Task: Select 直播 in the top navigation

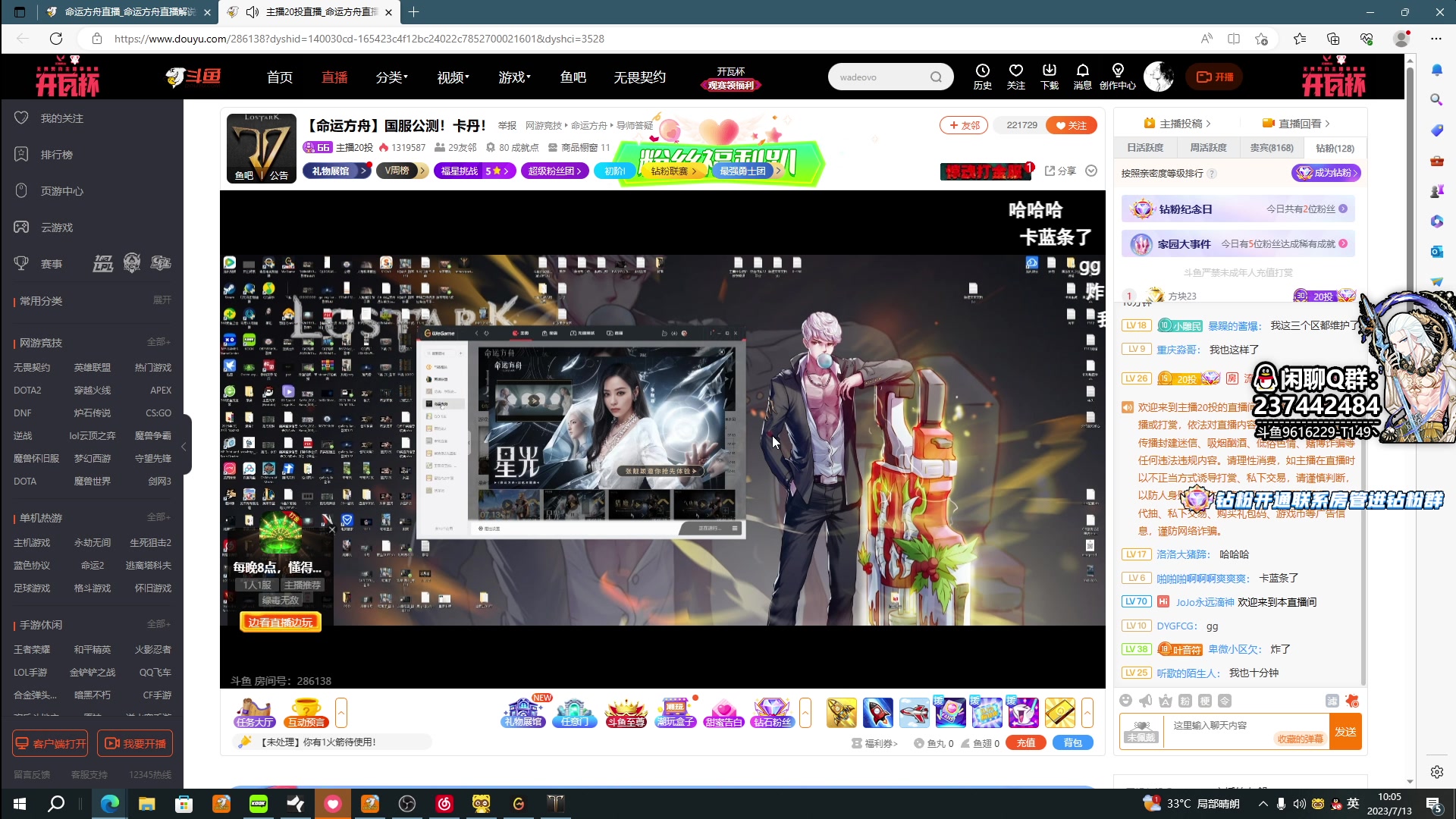Action: 334,77
